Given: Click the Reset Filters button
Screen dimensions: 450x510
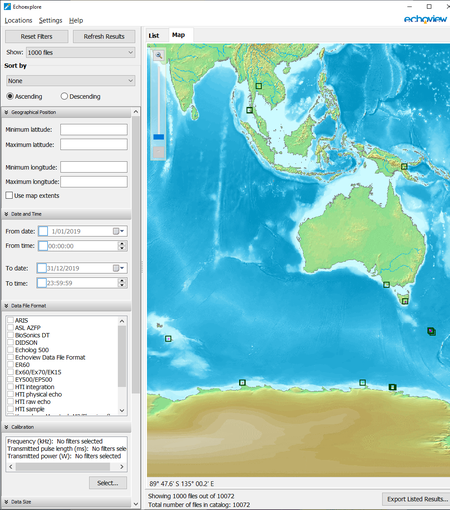Looking at the screenshot, I should pyautogui.click(x=37, y=36).
